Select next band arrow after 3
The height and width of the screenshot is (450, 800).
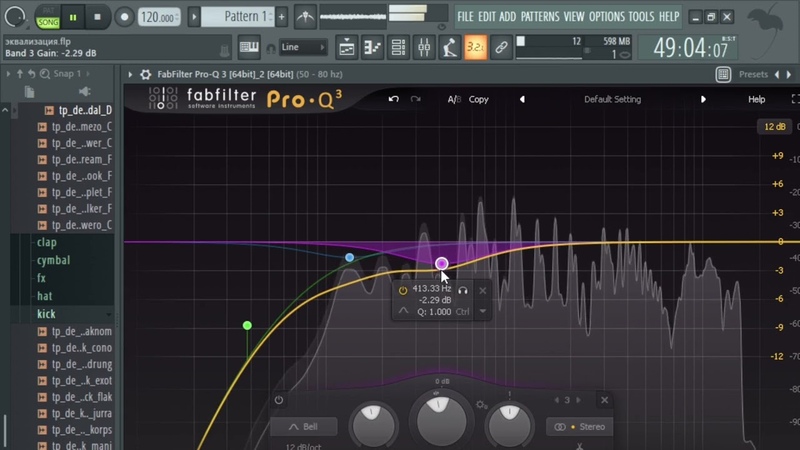pos(579,400)
